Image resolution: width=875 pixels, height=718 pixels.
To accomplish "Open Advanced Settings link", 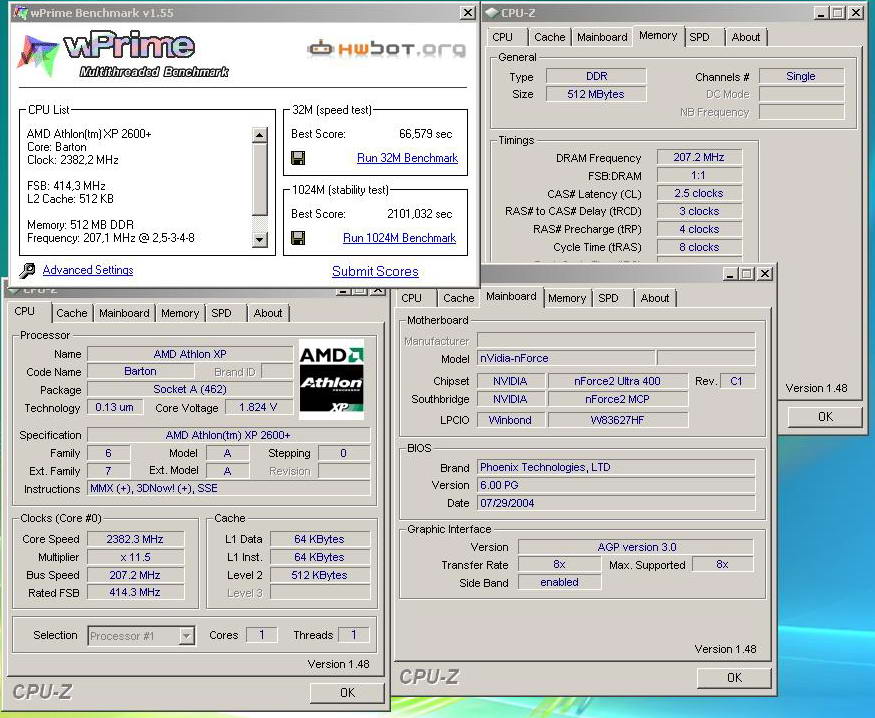I will pos(88,270).
